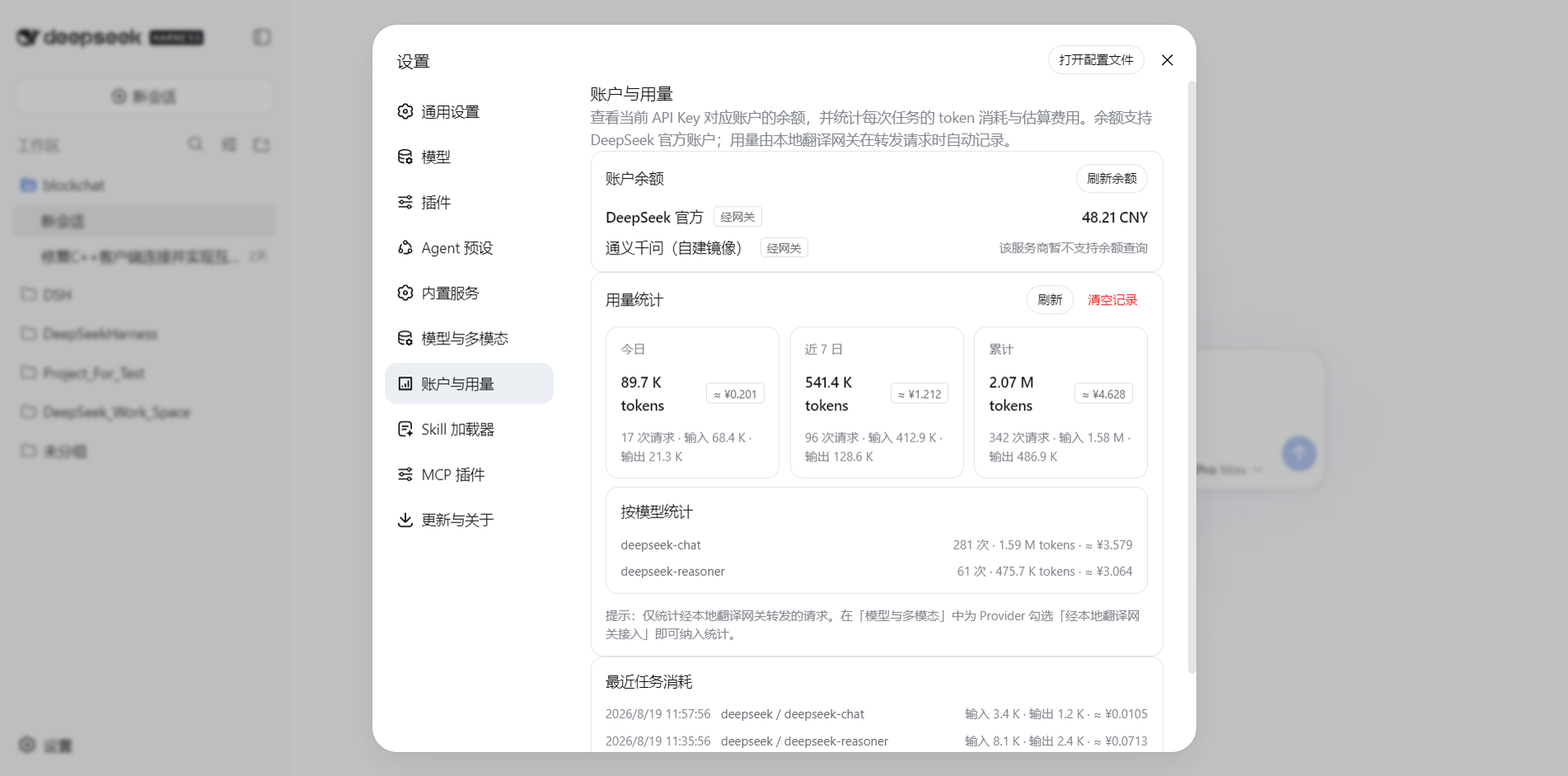Click 刷新 usage statistics button
Image resolution: width=1568 pixels, height=776 pixels.
tap(1050, 300)
